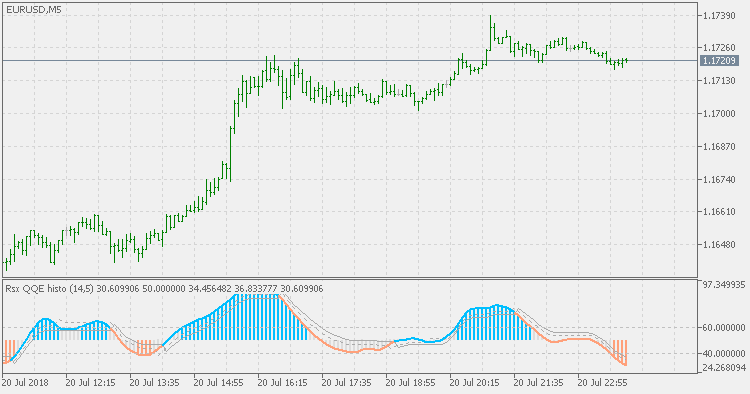The width and height of the screenshot is (750, 394).
Task: Click the 1.17130 price axis label
Action: (719, 81)
